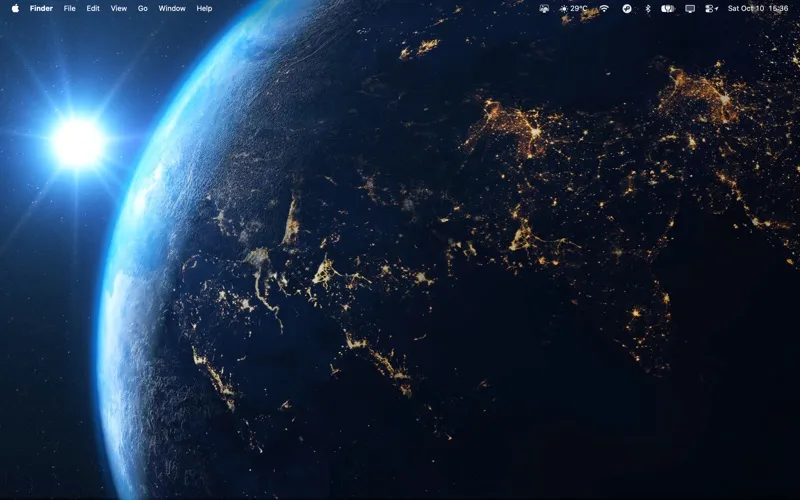Open the weather widget showing 29°C
The width and height of the screenshot is (800, 500).
[x=573, y=8]
